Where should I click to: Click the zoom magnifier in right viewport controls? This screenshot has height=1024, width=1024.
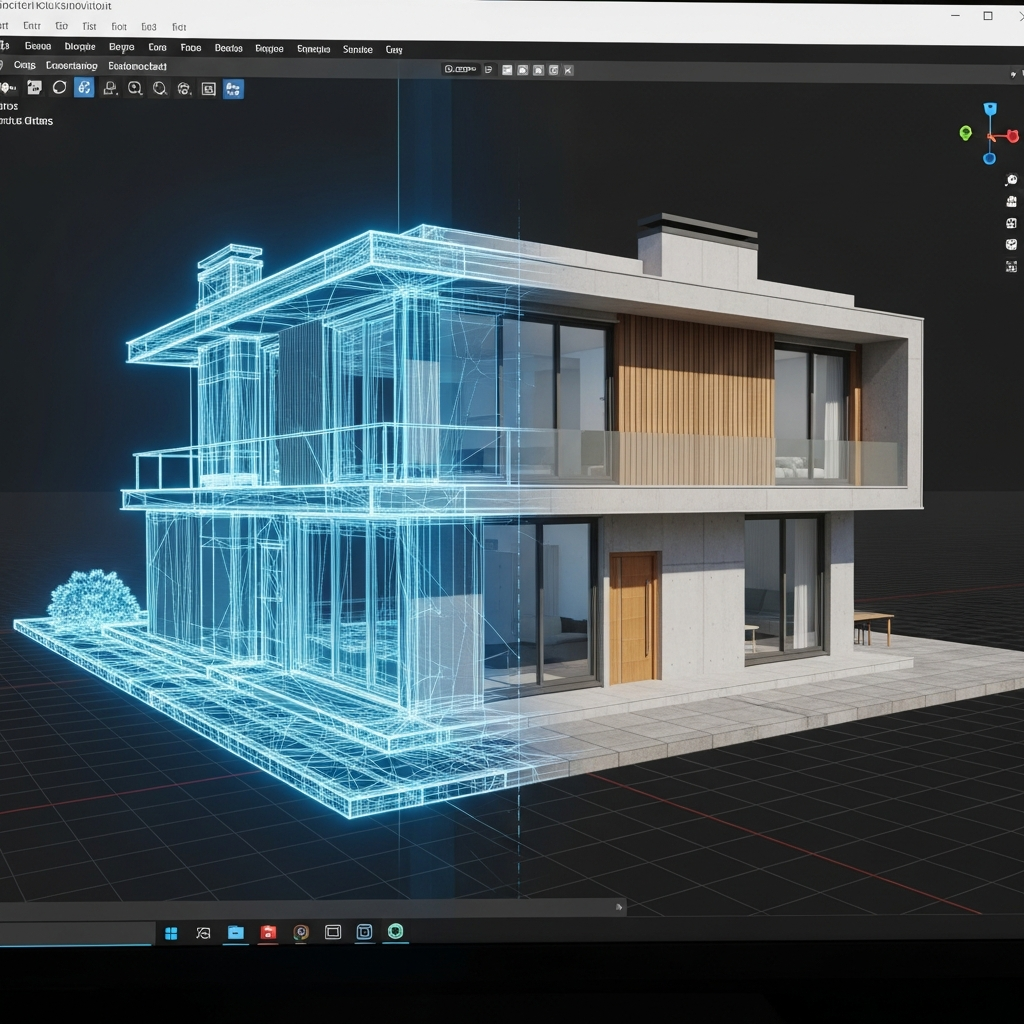point(1011,180)
